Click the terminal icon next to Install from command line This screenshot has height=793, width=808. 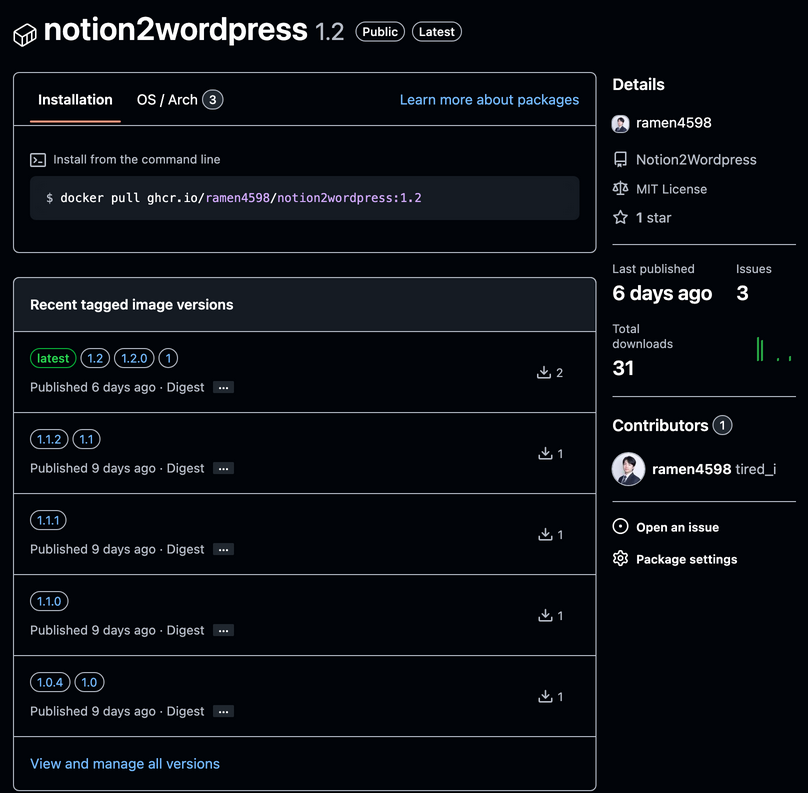coord(38,160)
